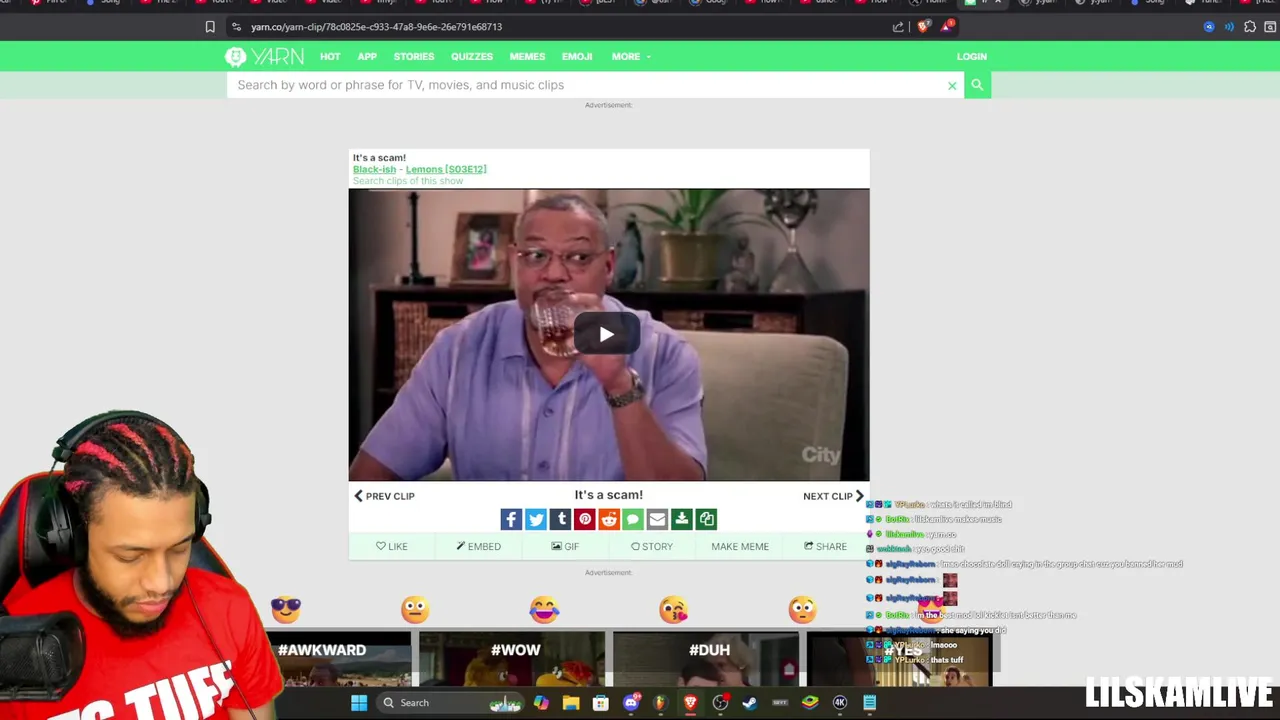
Task: Select the laughing emoji reaction
Action: tap(544, 609)
